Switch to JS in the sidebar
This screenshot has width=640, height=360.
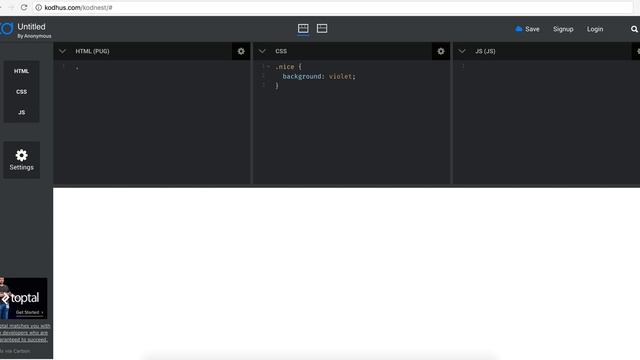tap(22, 112)
